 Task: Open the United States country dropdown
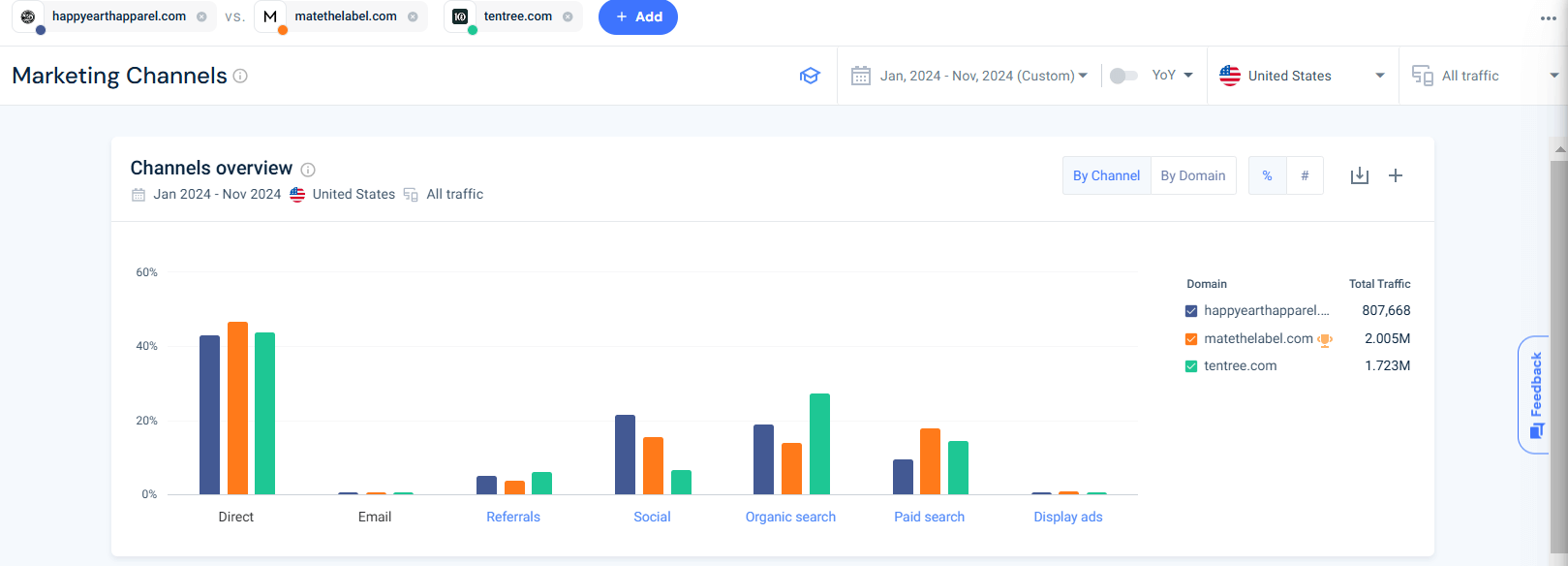tap(1303, 76)
